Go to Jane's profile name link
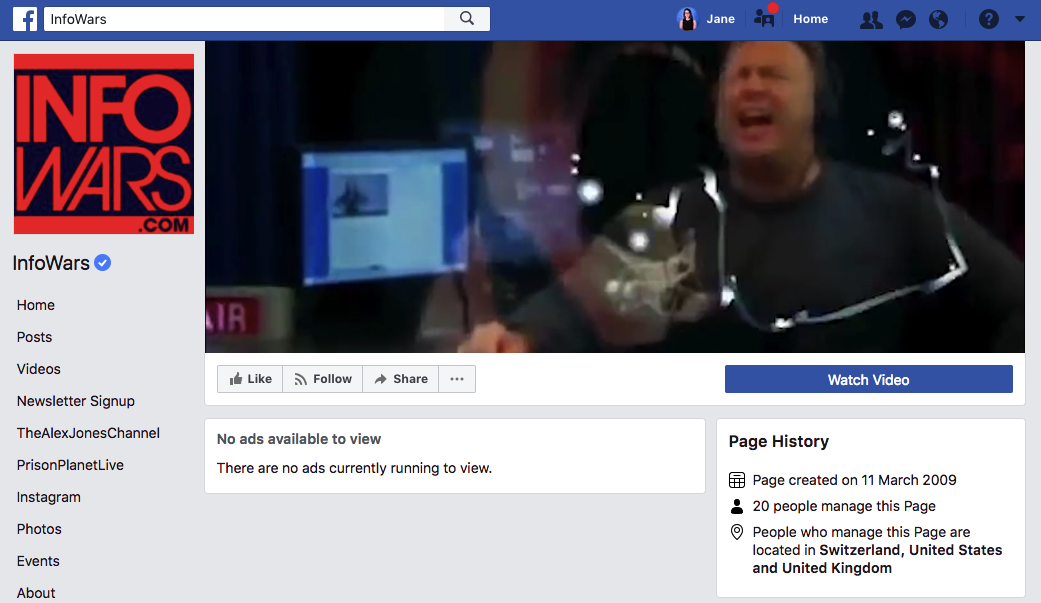1041x603 pixels. [x=720, y=19]
